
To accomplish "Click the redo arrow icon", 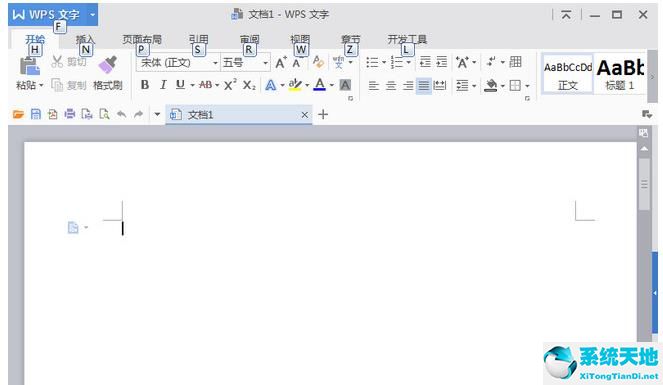I will pos(138,114).
